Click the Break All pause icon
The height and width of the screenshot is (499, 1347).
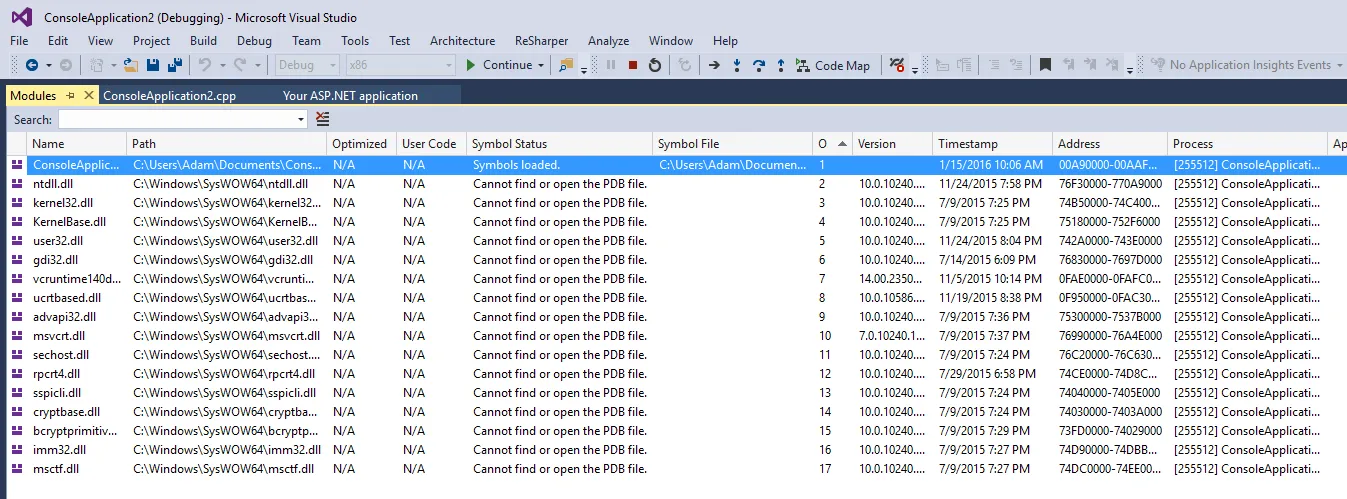(611, 65)
